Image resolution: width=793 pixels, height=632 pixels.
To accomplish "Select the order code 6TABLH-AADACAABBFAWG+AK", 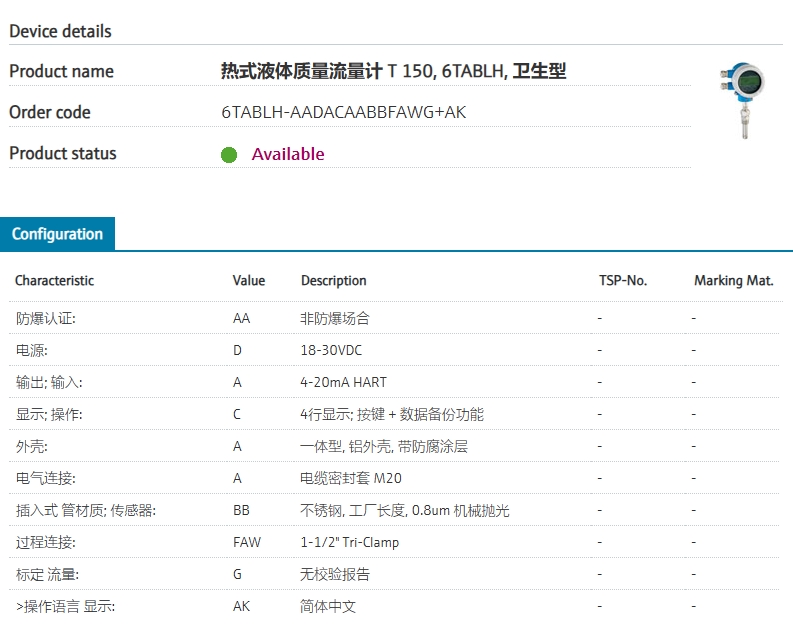I will pyautogui.click(x=343, y=112).
